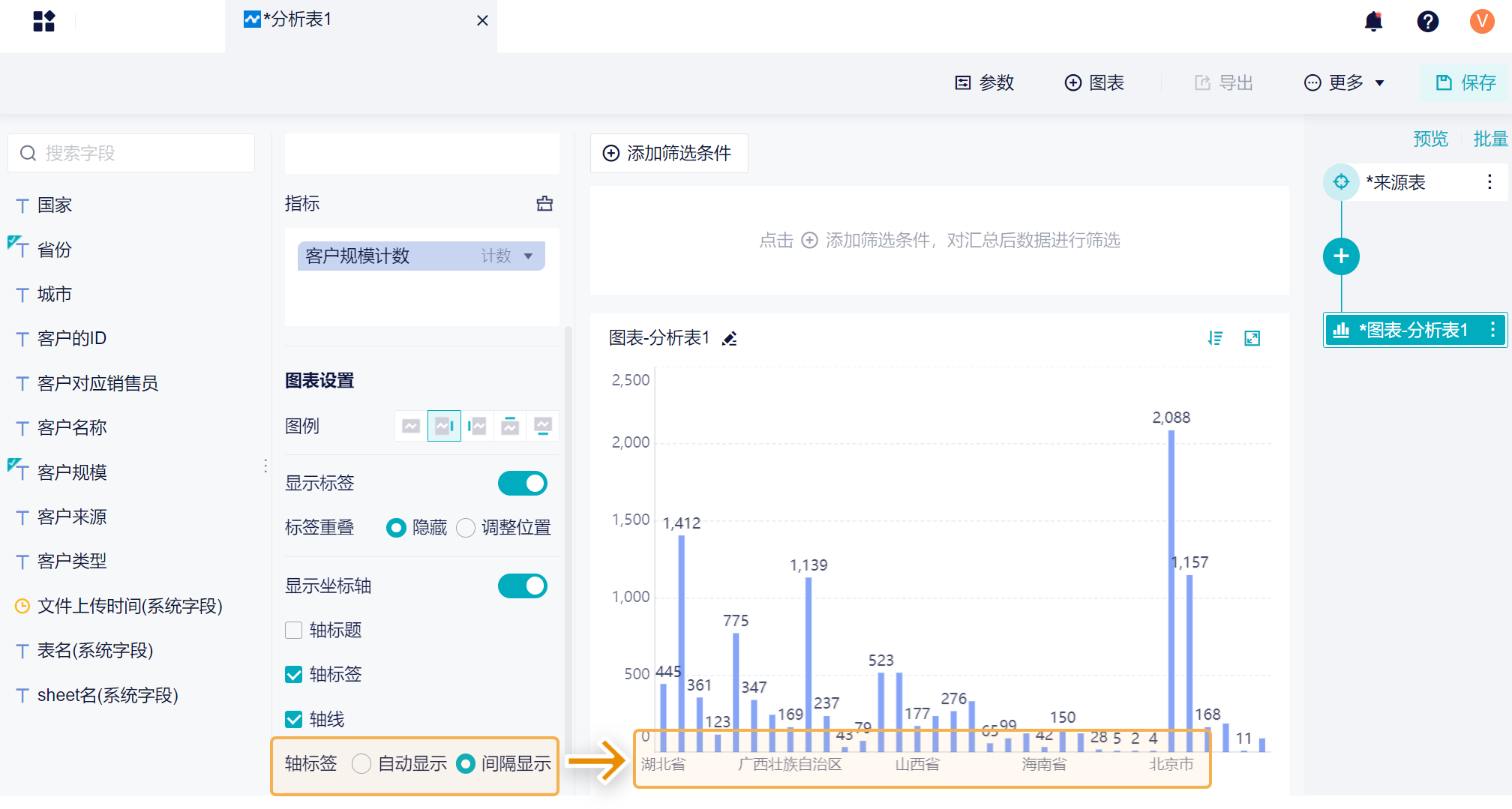Select the 国家 field
1512x809 pixels.
[54, 205]
